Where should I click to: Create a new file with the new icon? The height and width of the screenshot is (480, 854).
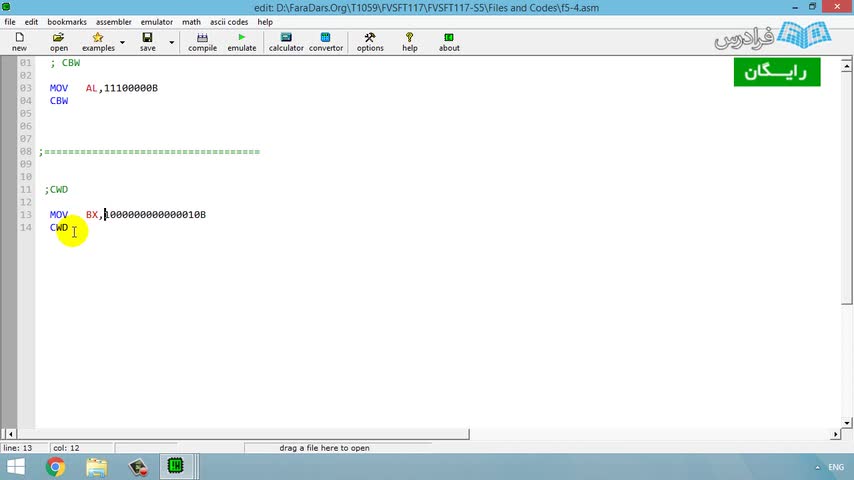[20, 41]
